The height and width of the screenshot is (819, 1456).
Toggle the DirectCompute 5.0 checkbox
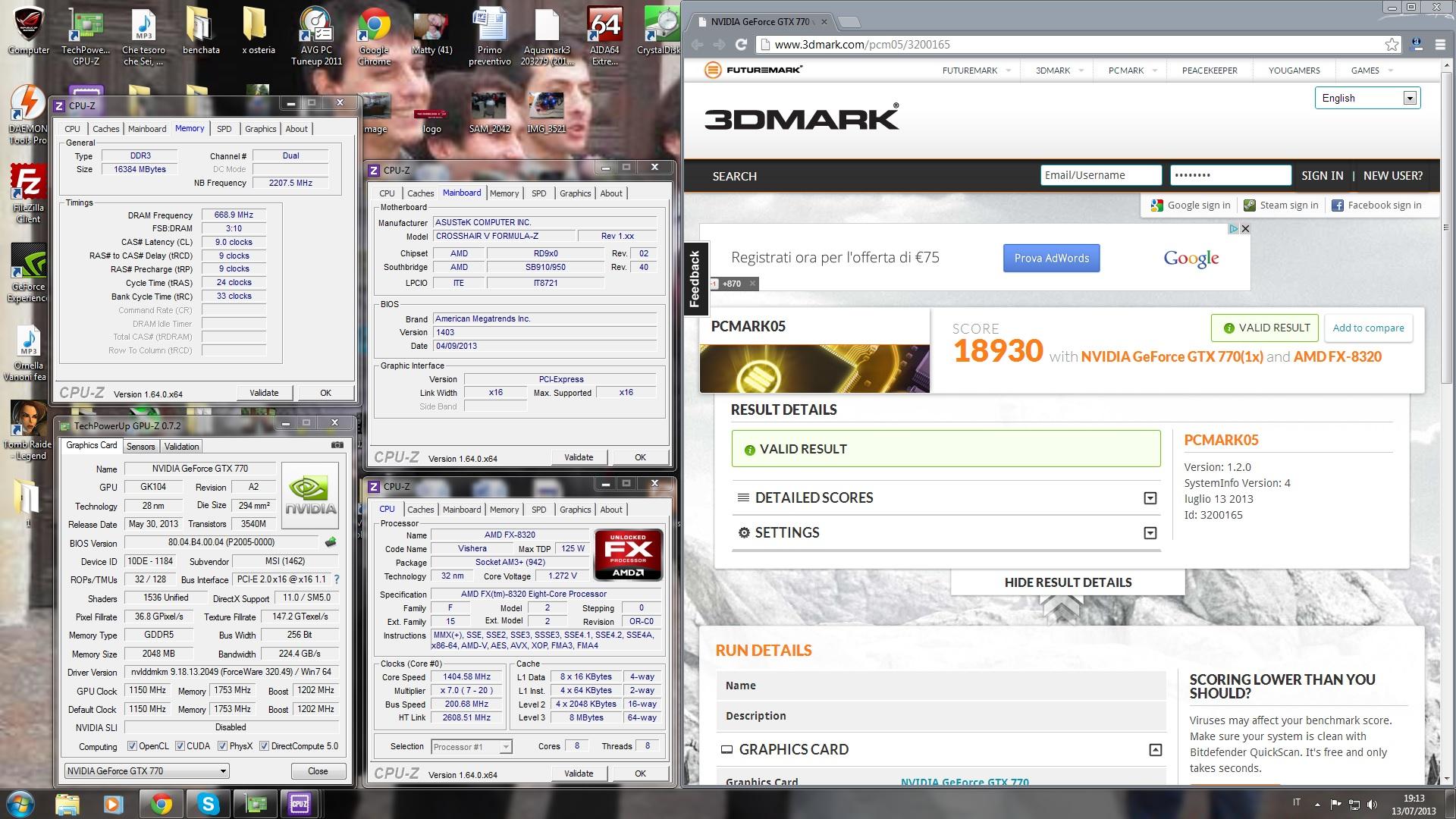pos(265,746)
